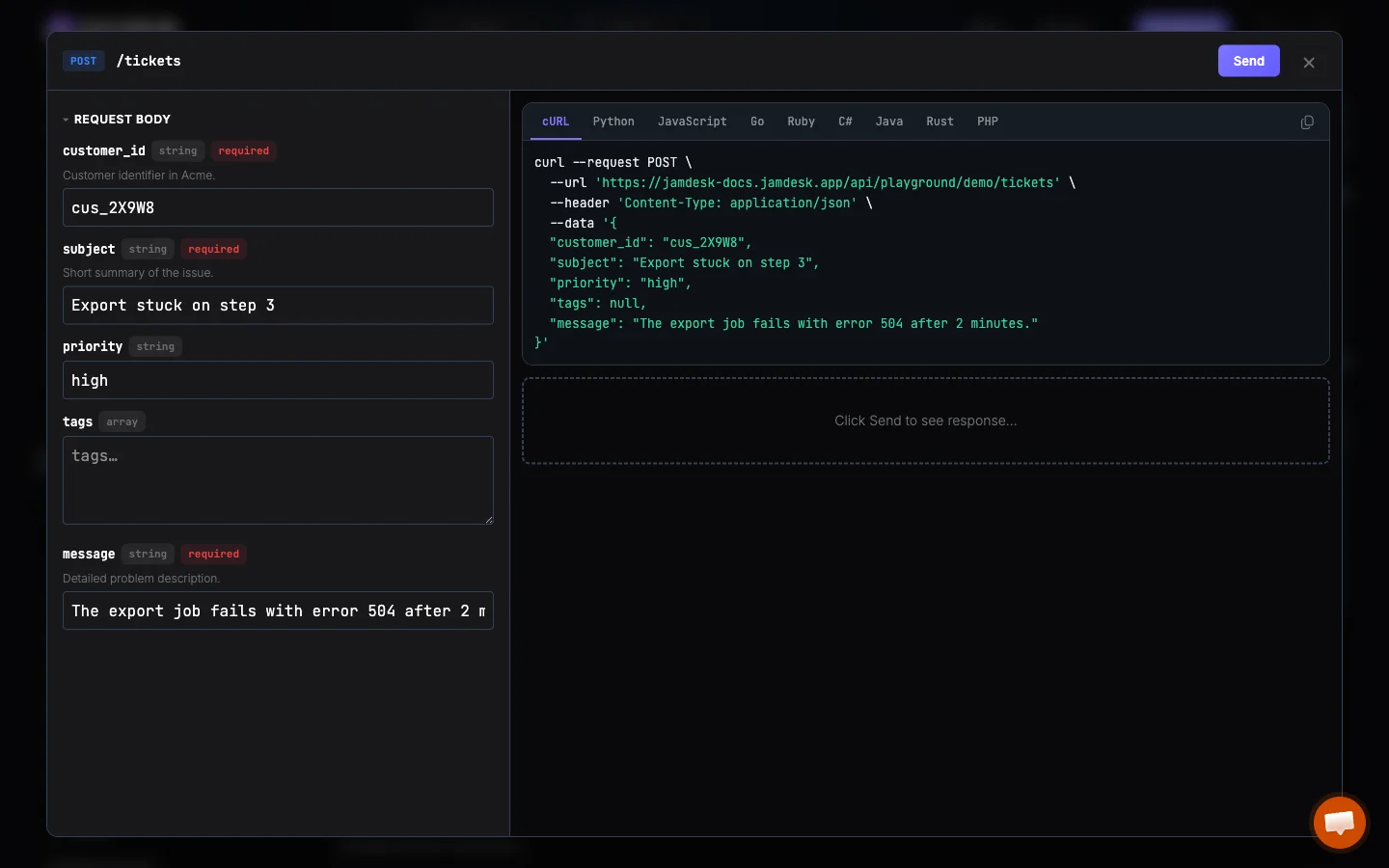Switch to the Python code tab
This screenshot has width=1389, height=868.
[x=613, y=122]
